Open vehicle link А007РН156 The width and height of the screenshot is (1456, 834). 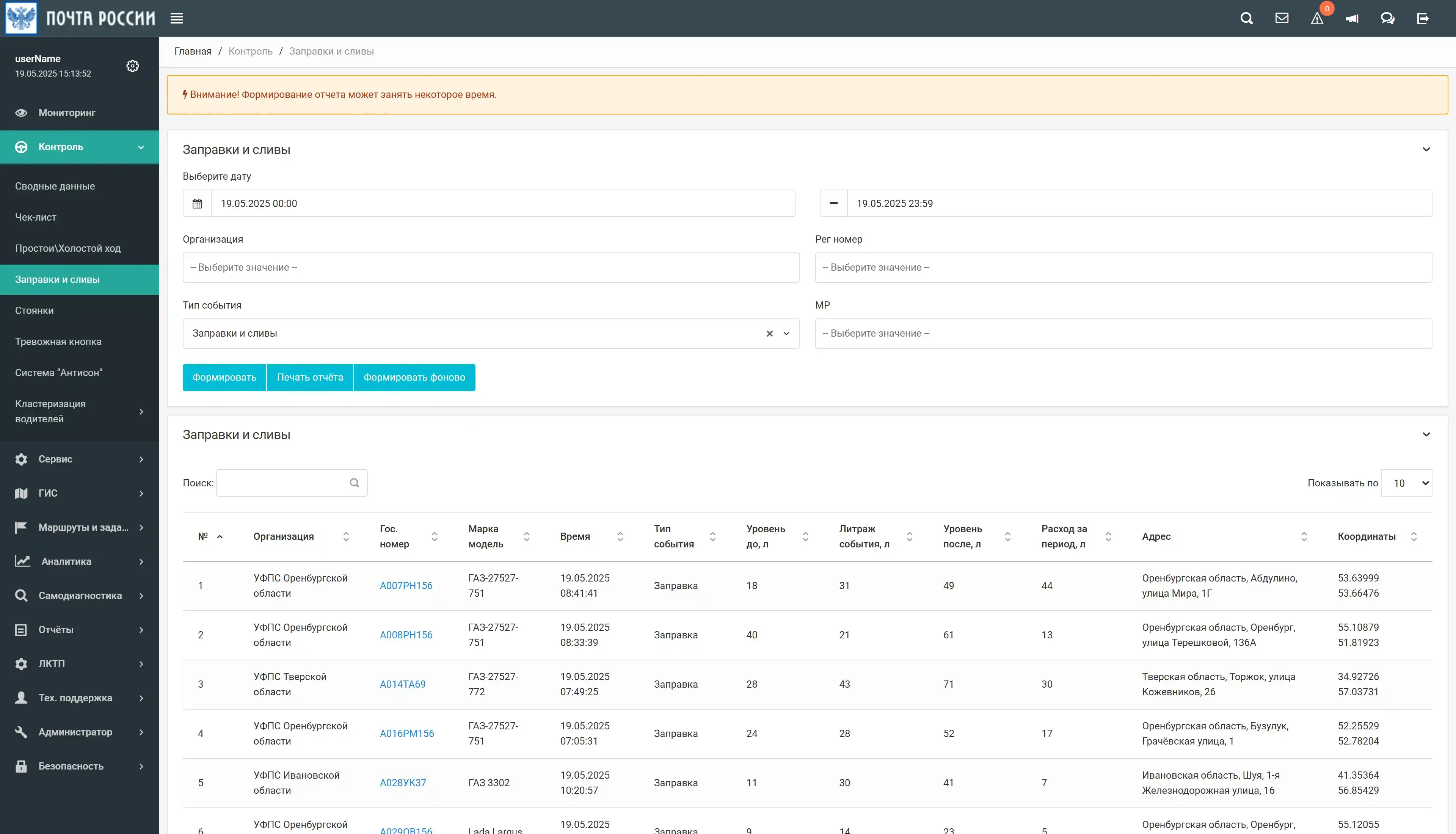click(x=406, y=586)
